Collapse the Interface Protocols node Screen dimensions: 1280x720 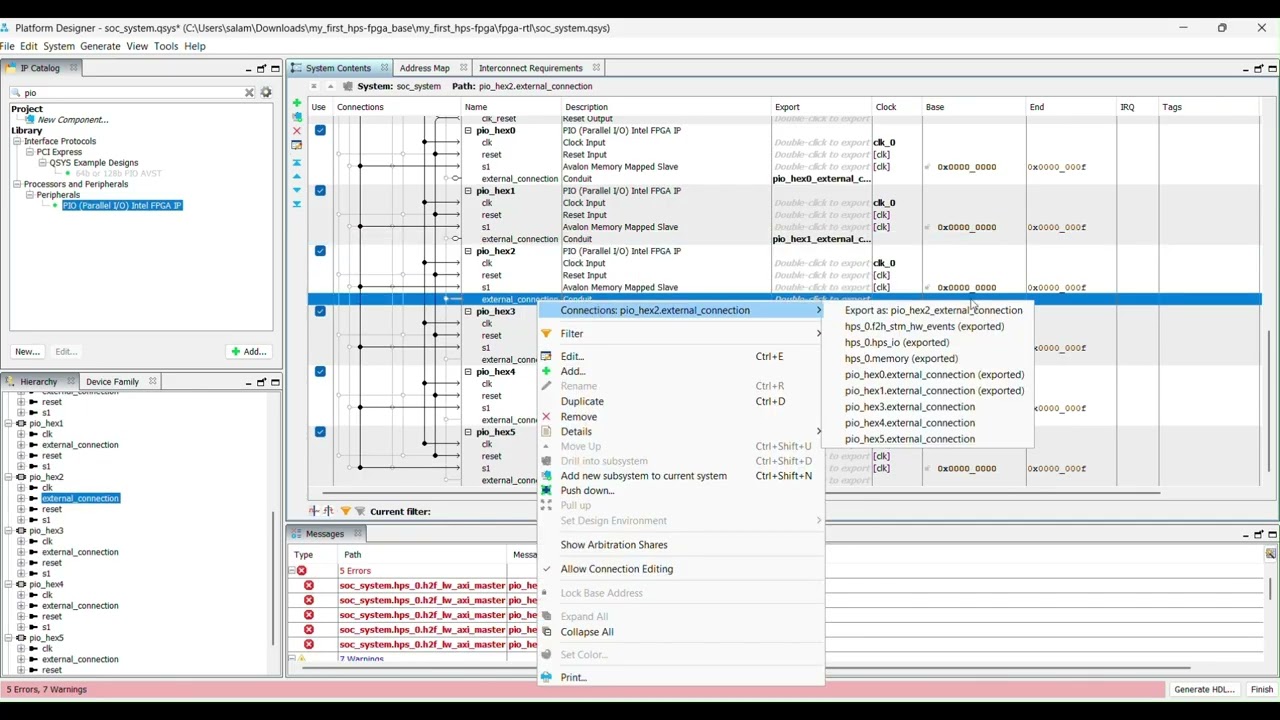(x=17, y=141)
